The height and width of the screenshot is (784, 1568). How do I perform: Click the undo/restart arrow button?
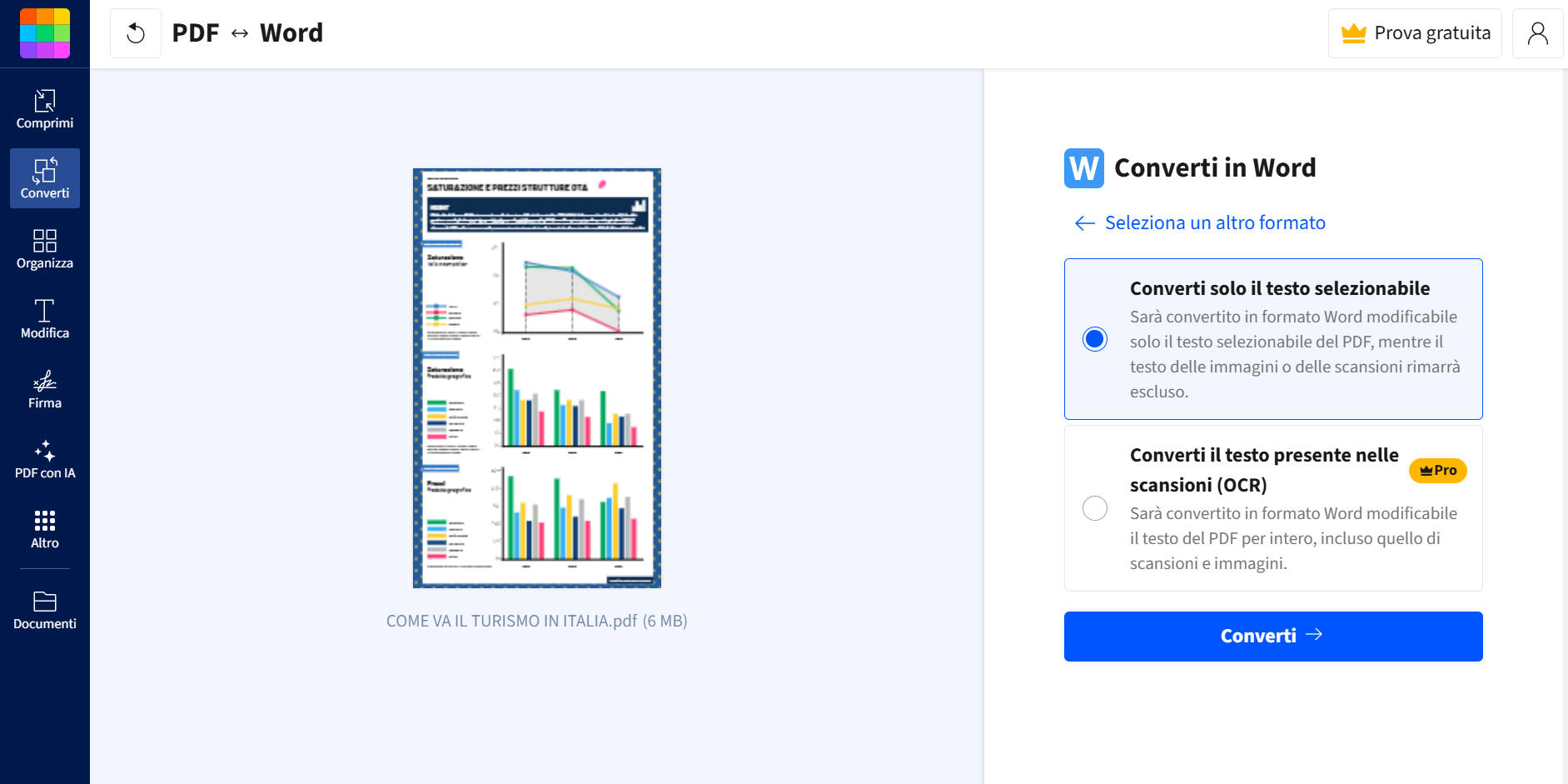coord(136,33)
